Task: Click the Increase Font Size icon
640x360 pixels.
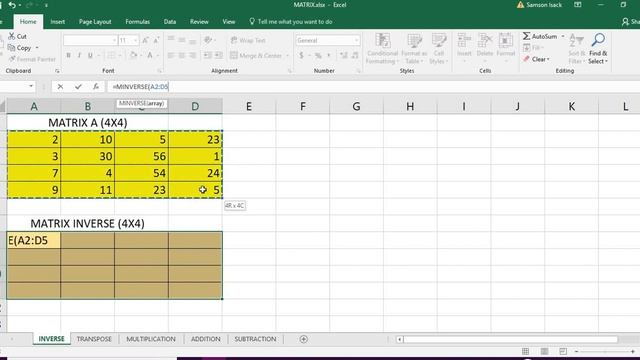Action: coord(145,40)
